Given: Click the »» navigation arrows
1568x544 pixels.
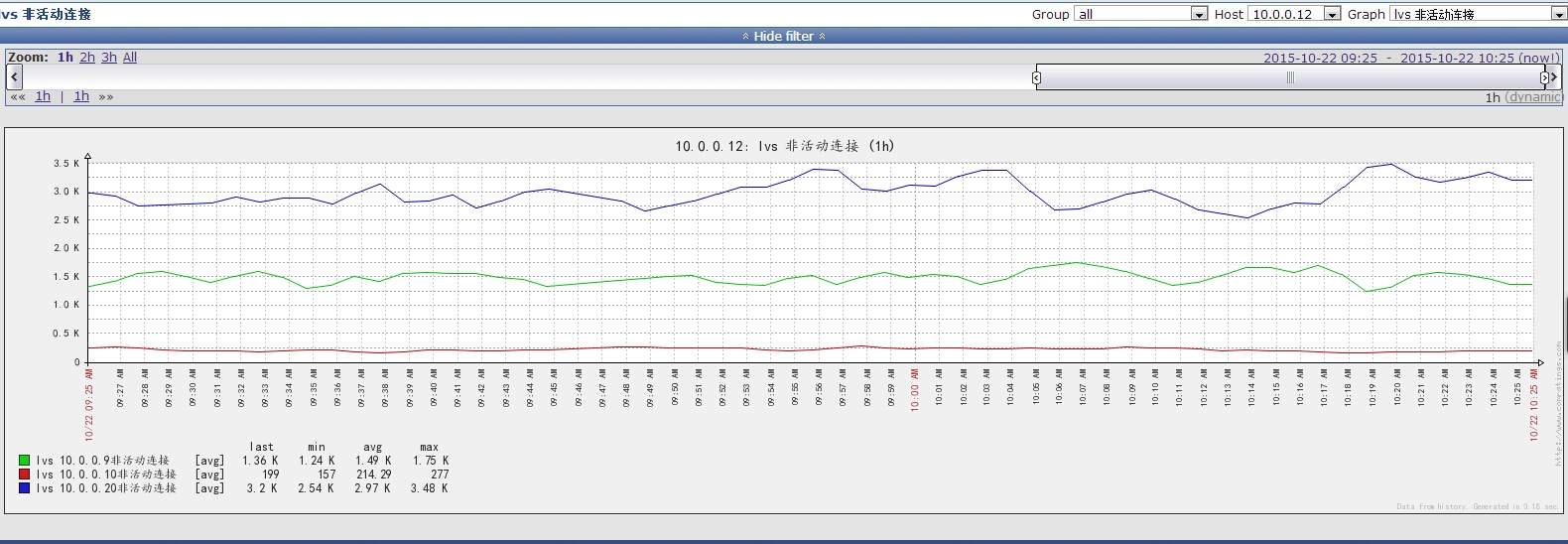Looking at the screenshot, I should [x=106, y=97].
